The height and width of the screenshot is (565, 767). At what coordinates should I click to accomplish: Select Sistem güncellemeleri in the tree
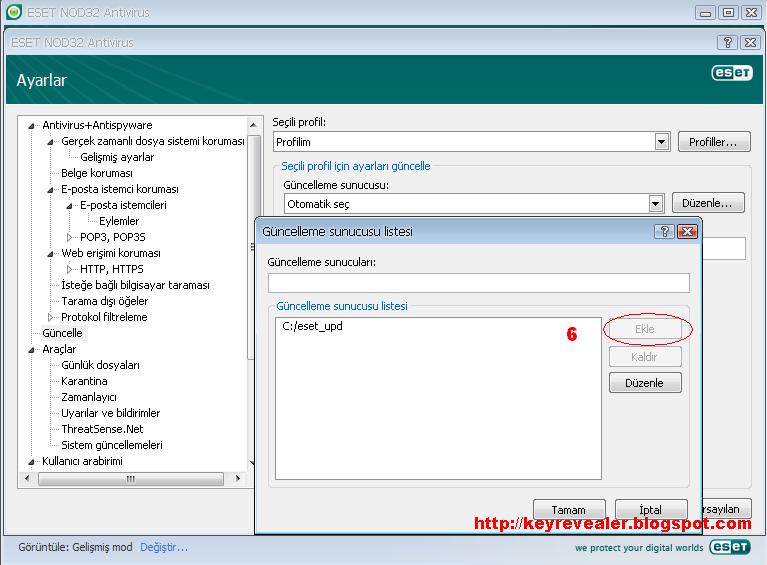click(112, 445)
